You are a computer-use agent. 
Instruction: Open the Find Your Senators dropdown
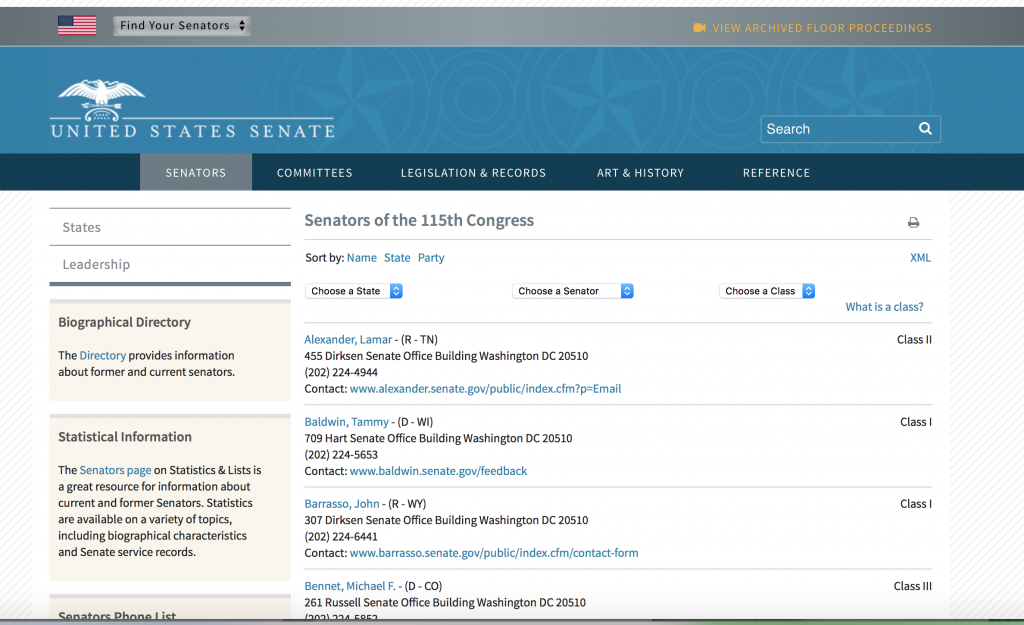(182, 25)
